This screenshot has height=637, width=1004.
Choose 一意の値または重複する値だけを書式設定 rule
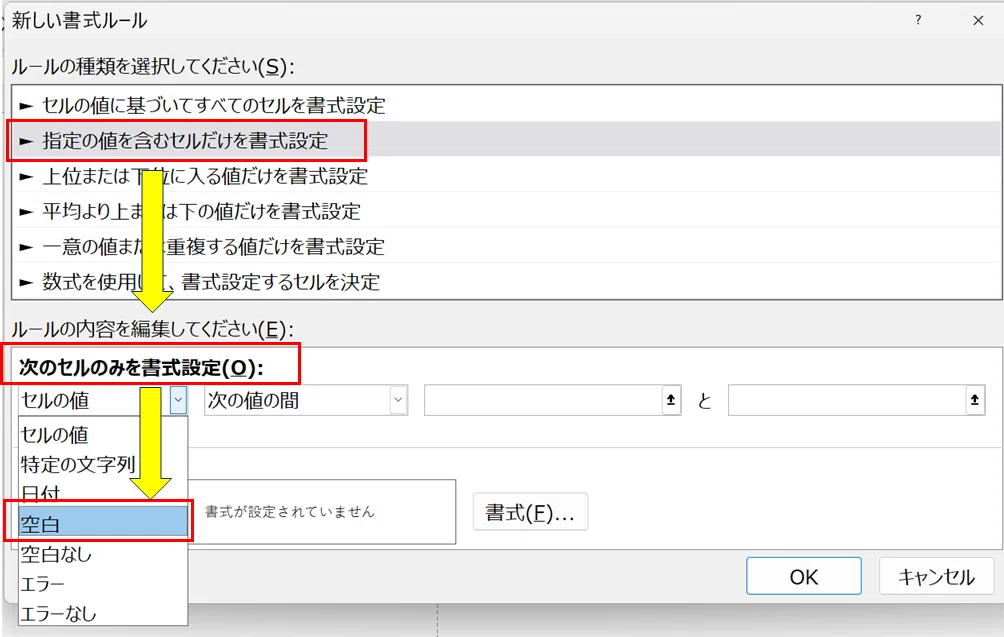click(x=506, y=246)
